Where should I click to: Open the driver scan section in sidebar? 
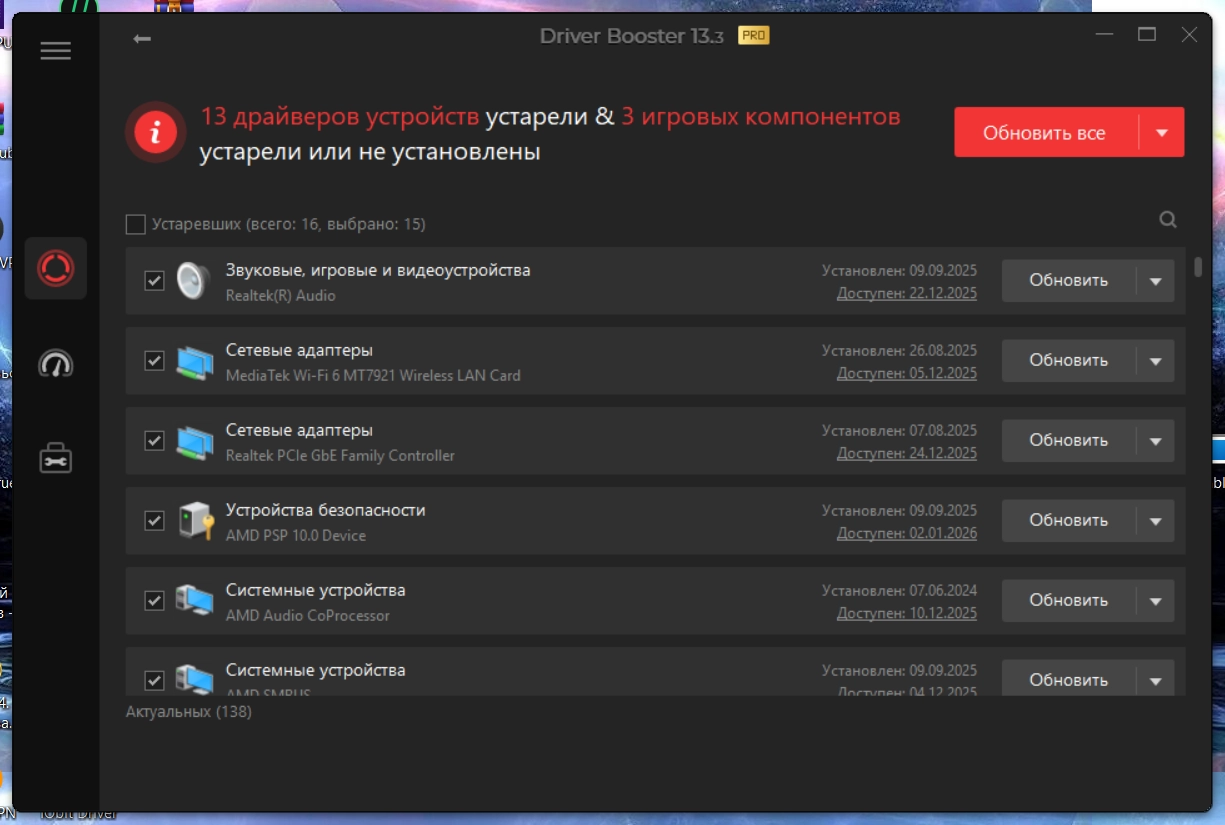coord(56,268)
